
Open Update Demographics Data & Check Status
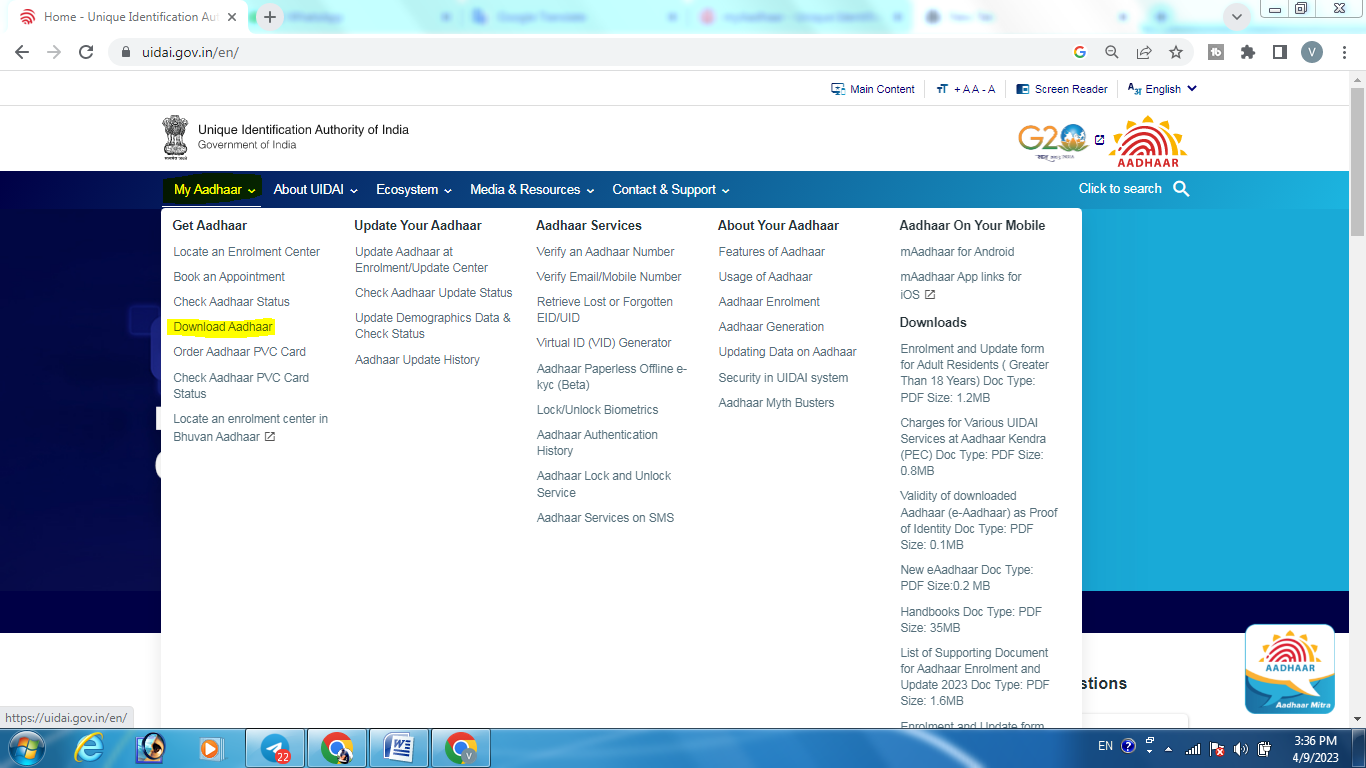point(433,326)
